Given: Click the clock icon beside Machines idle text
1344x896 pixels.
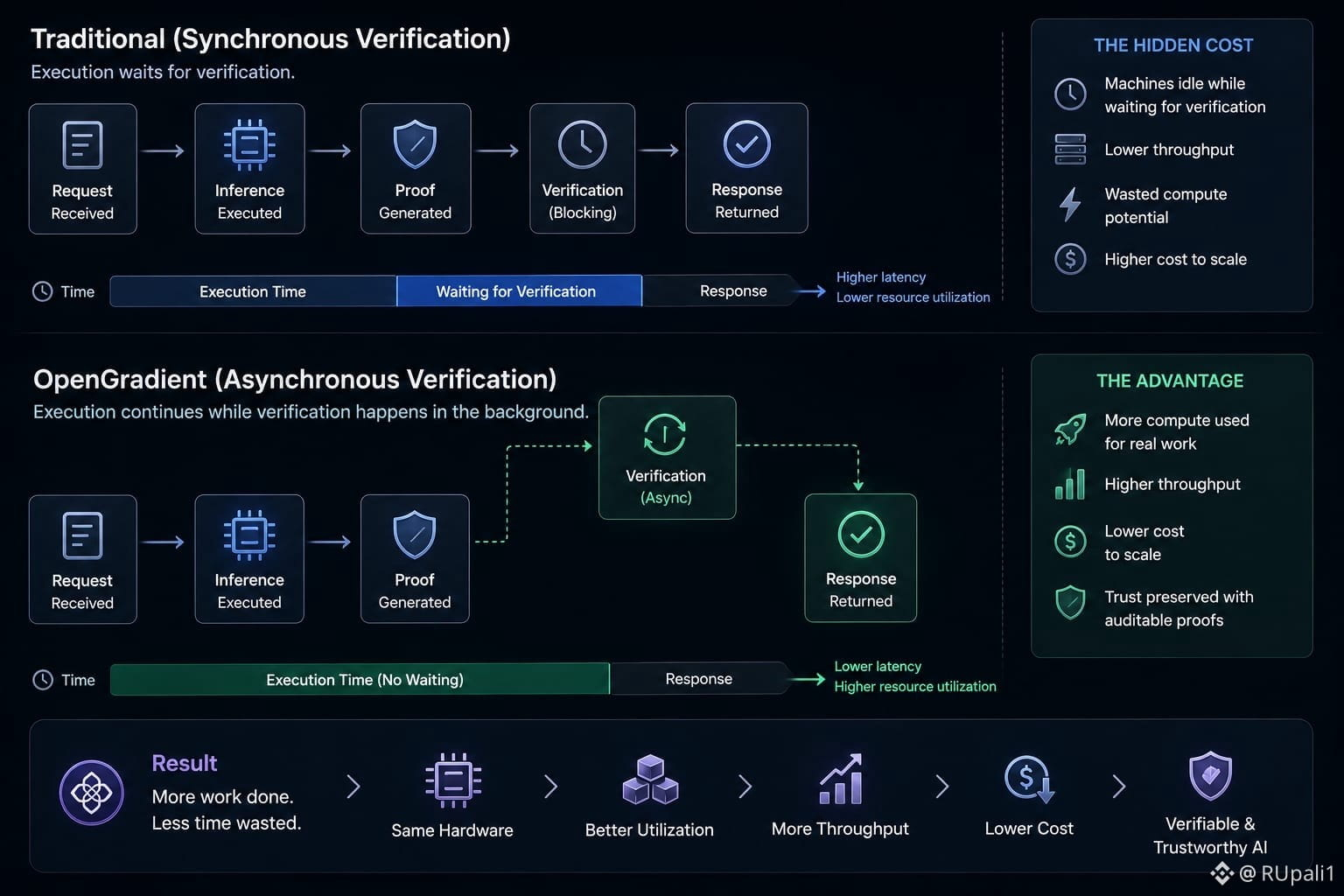Looking at the screenshot, I should pos(1070,94).
